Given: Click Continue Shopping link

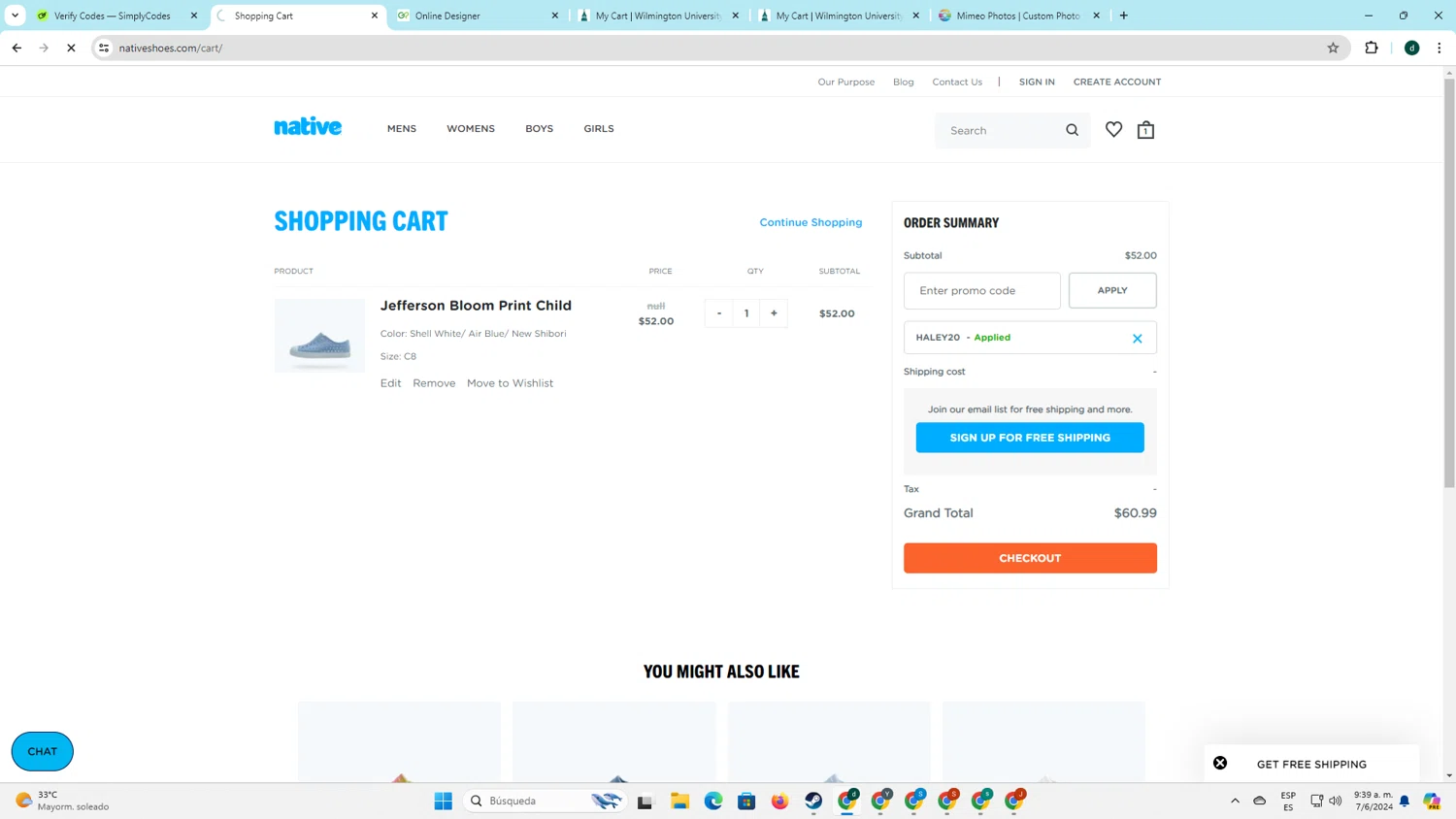Looking at the screenshot, I should click(811, 222).
